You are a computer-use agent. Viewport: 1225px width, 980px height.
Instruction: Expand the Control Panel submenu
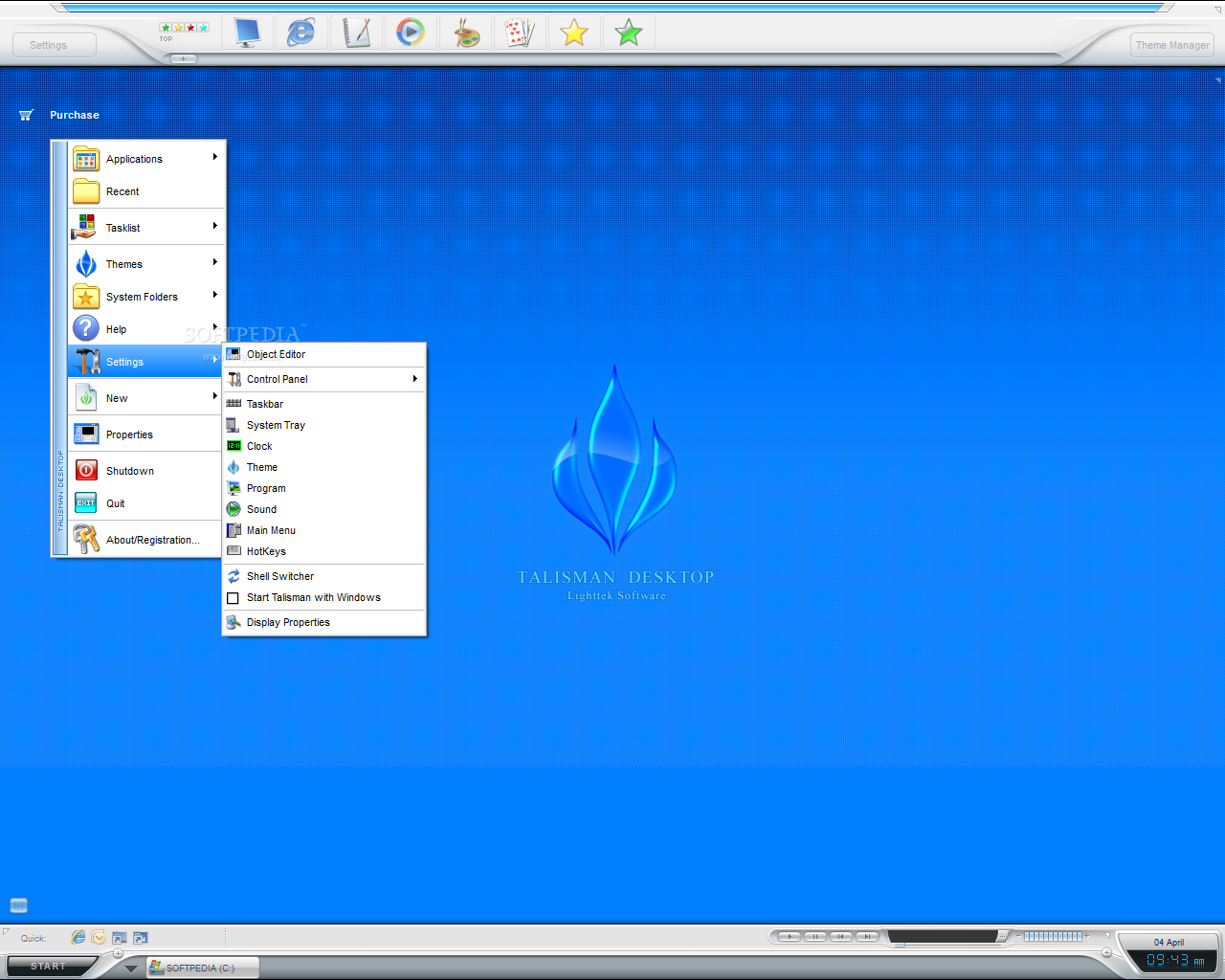[324, 379]
